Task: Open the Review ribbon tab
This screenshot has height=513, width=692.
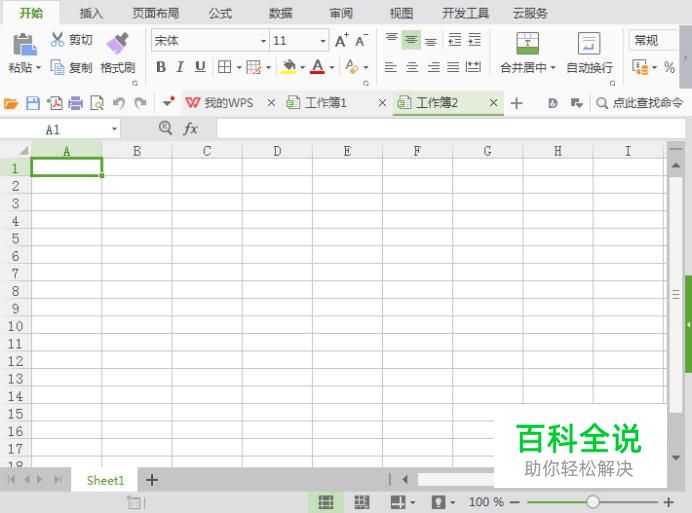Action: [x=341, y=13]
